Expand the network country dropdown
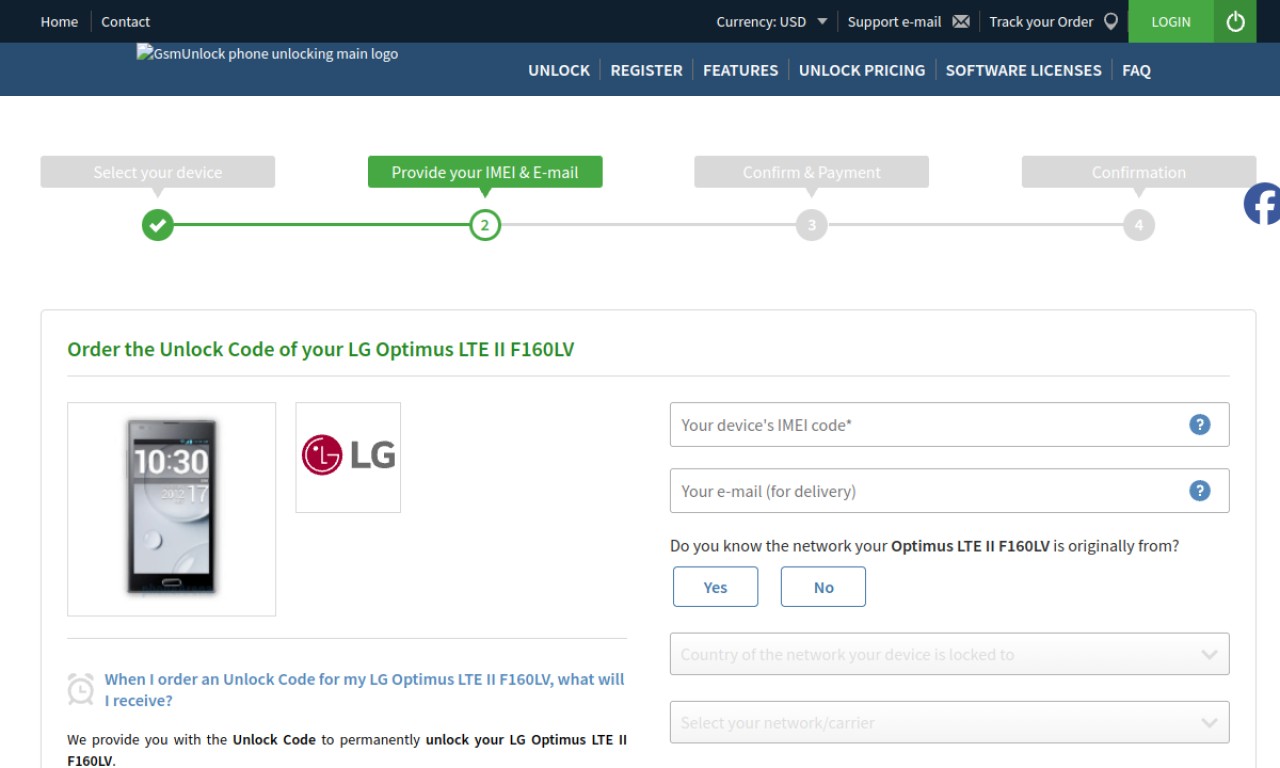 (x=949, y=654)
